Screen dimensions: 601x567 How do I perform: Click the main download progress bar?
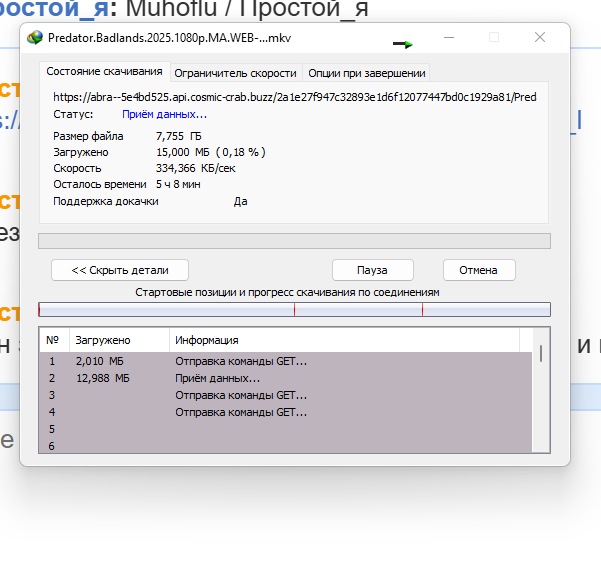pos(294,241)
